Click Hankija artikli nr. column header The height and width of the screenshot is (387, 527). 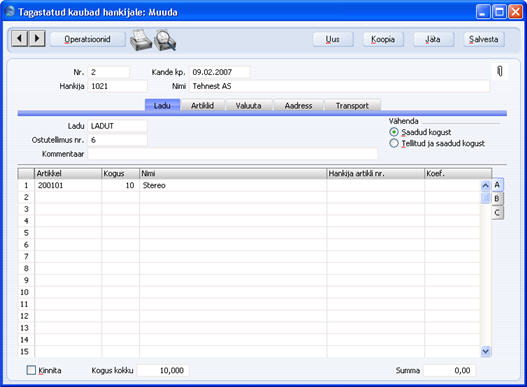pos(376,173)
